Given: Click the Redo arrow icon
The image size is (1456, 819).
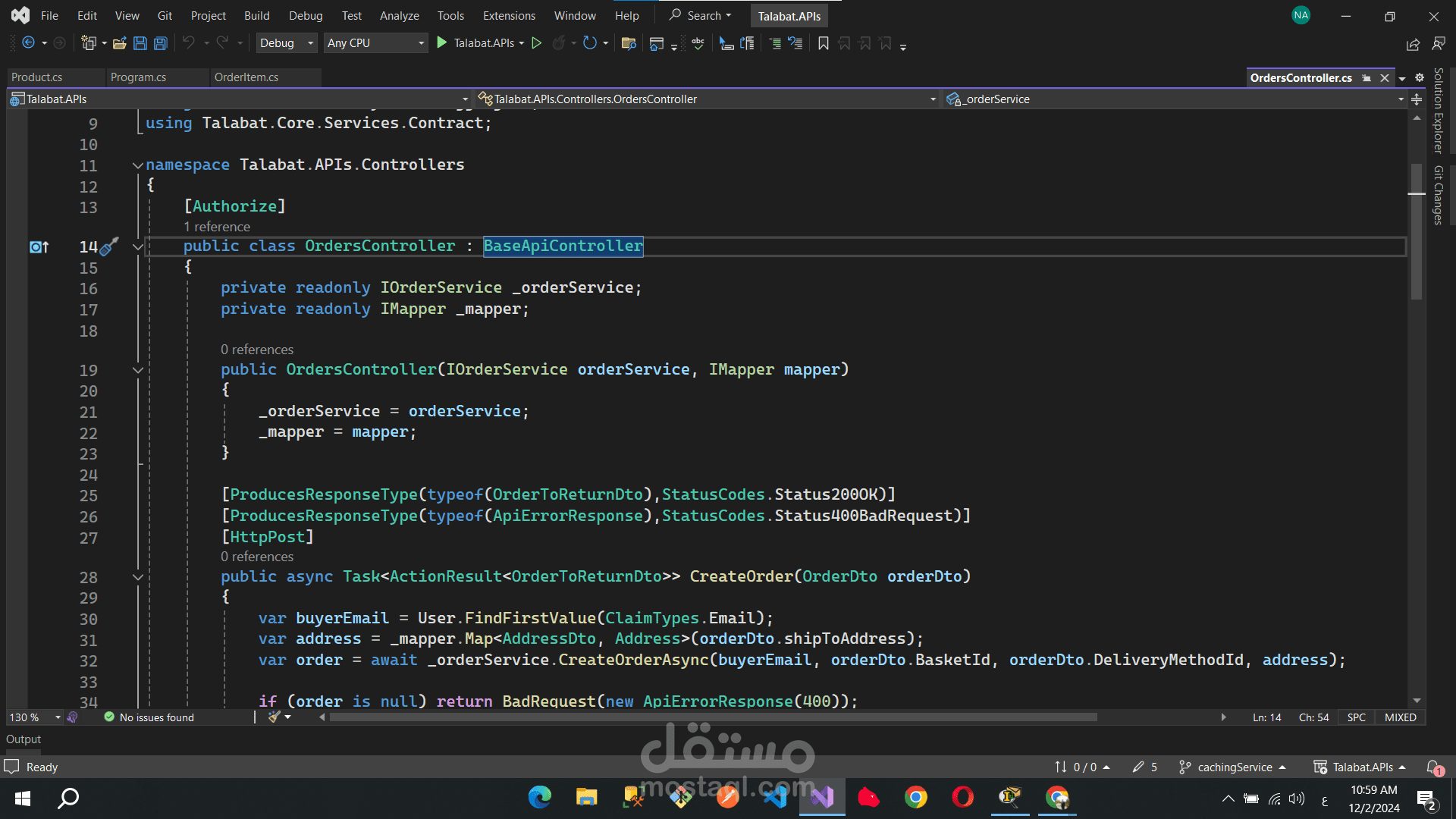Looking at the screenshot, I should click(222, 43).
